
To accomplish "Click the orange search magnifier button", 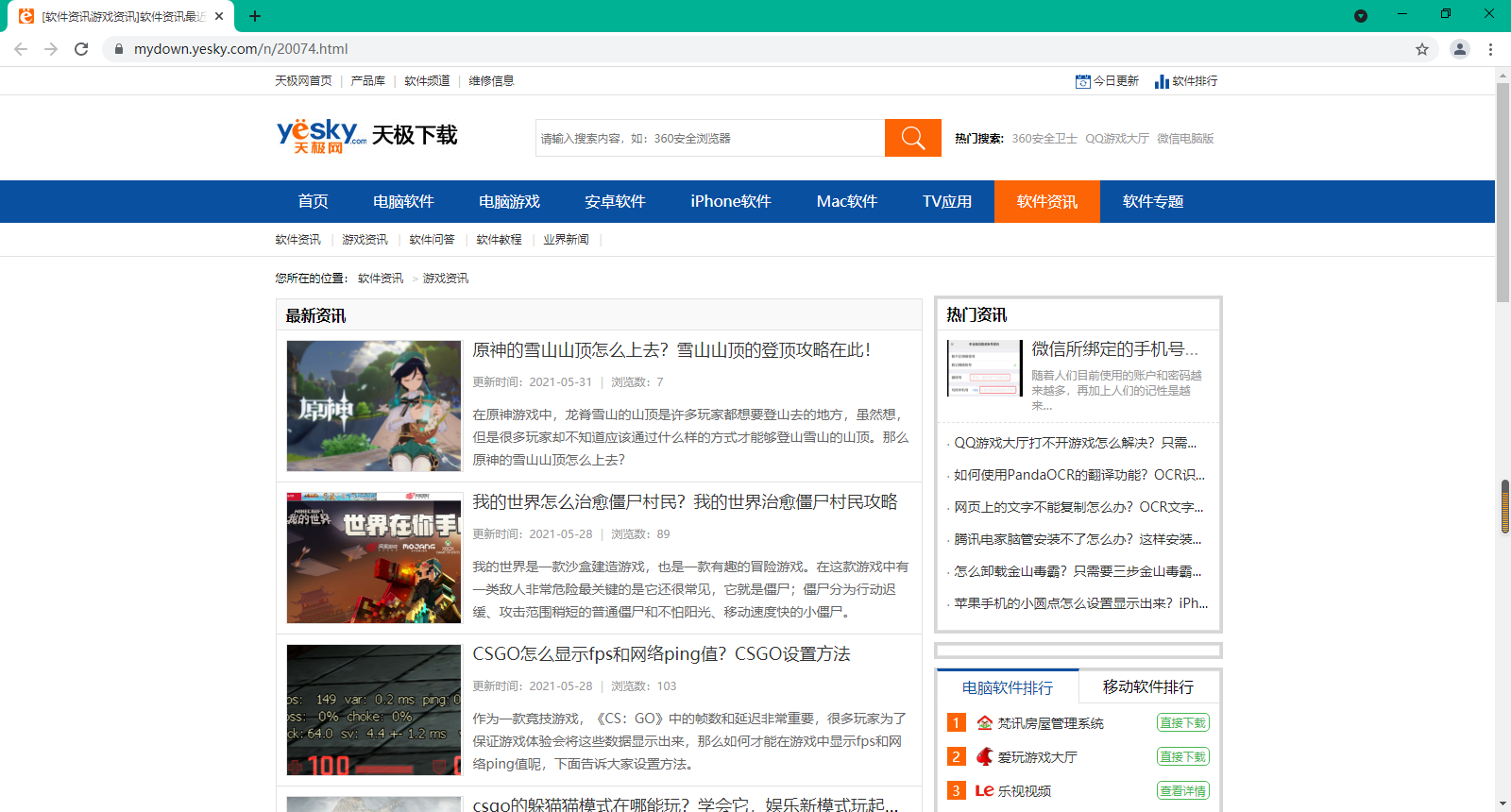I will (x=912, y=138).
